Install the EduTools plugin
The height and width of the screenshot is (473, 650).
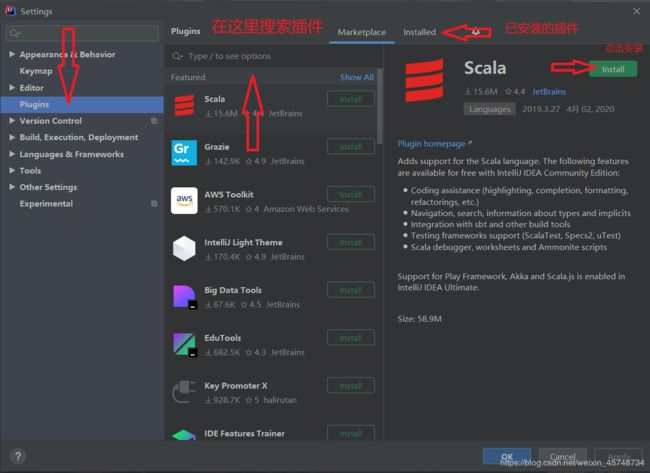(x=351, y=338)
